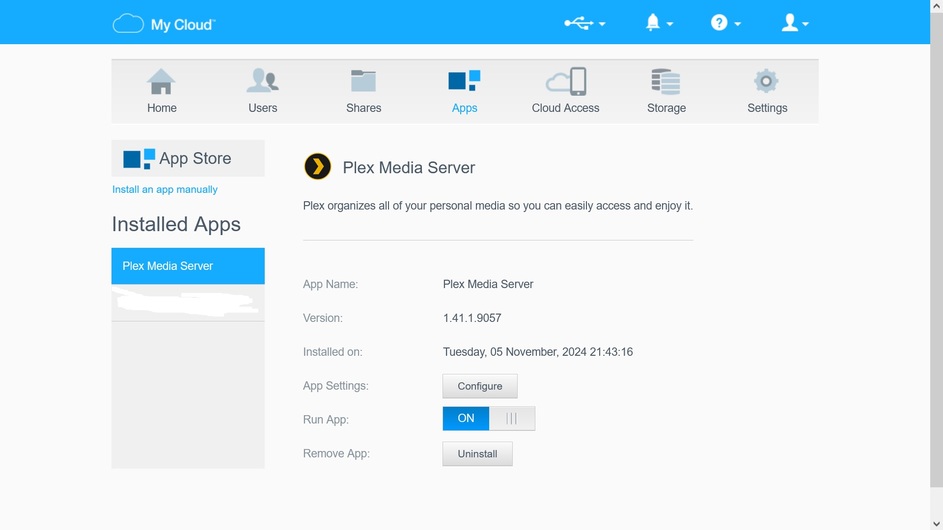The height and width of the screenshot is (530, 943).
Task: Open the help question mark icon
Action: 719,23
